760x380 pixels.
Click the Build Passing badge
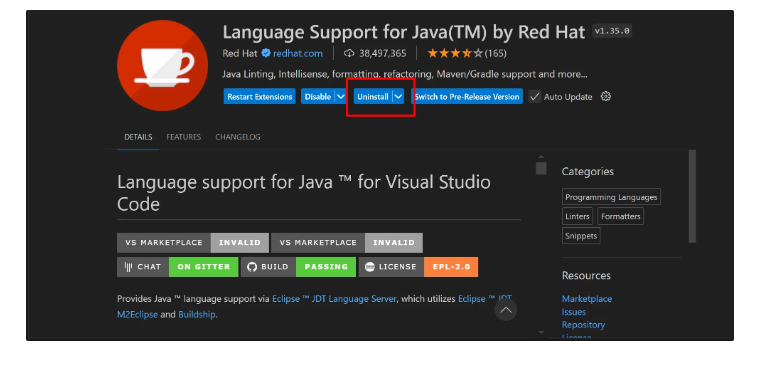[298, 267]
